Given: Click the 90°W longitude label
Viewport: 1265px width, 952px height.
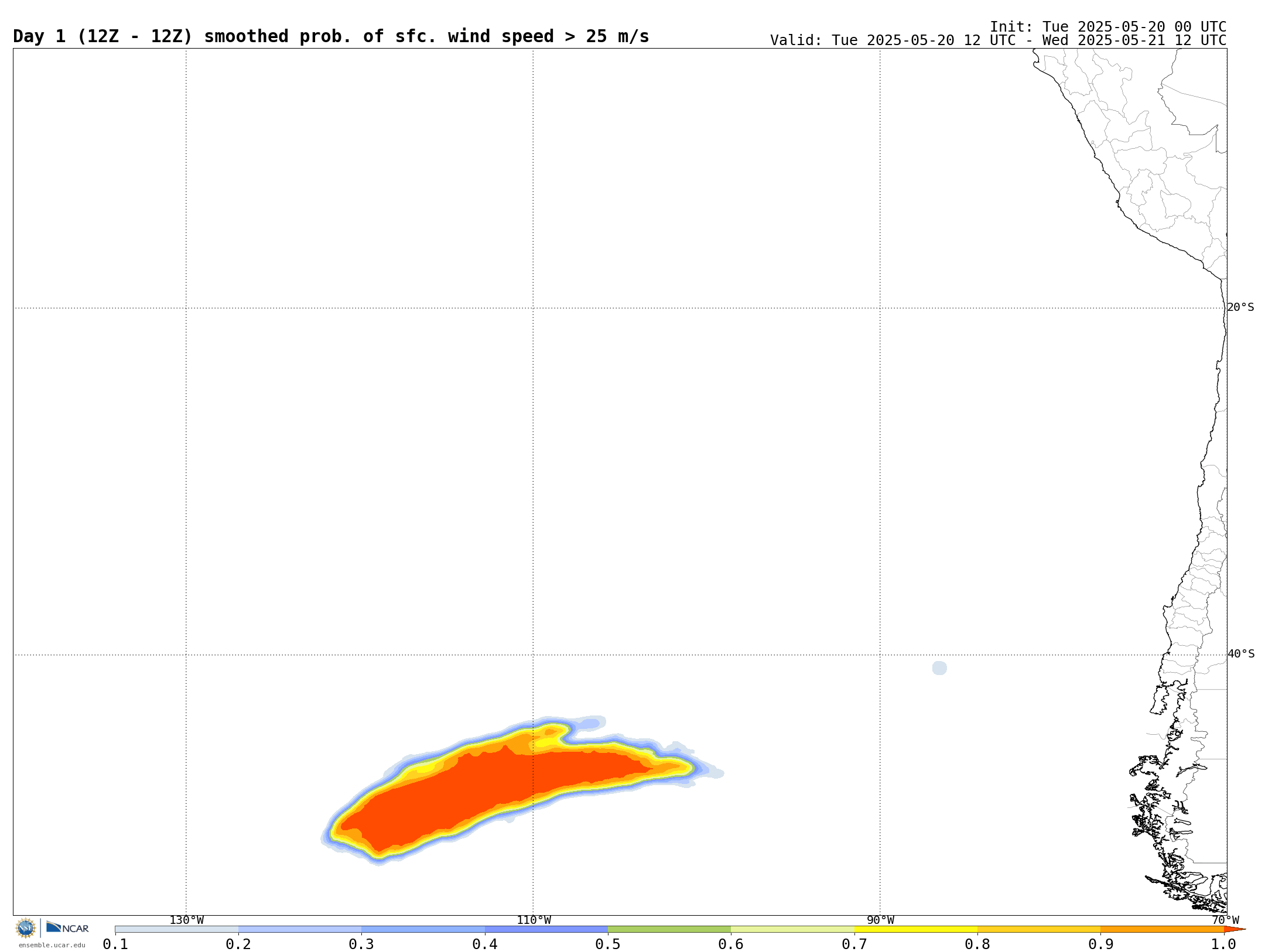Looking at the screenshot, I should pyautogui.click(x=880, y=920).
